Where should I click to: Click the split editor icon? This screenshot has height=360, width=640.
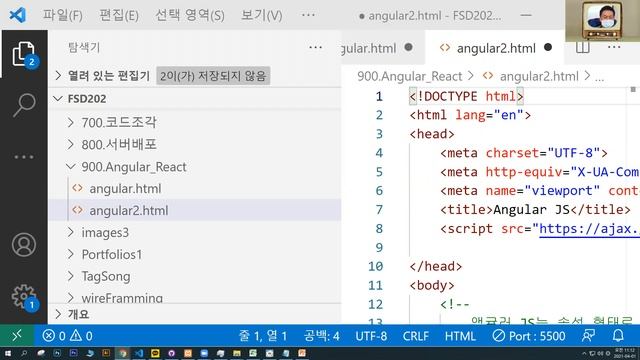click(583, 47)
